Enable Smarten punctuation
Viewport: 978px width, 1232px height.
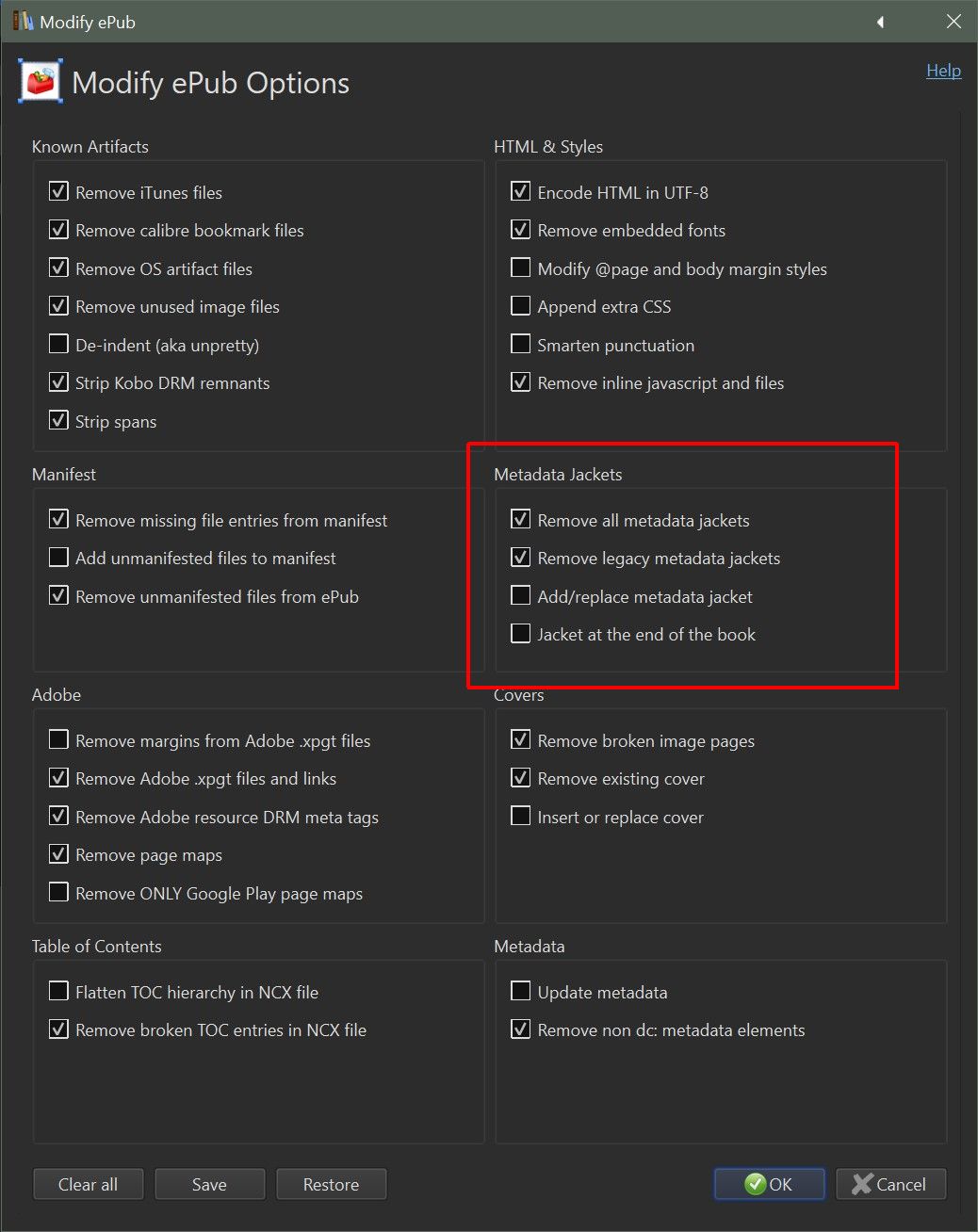coord(521,345)
